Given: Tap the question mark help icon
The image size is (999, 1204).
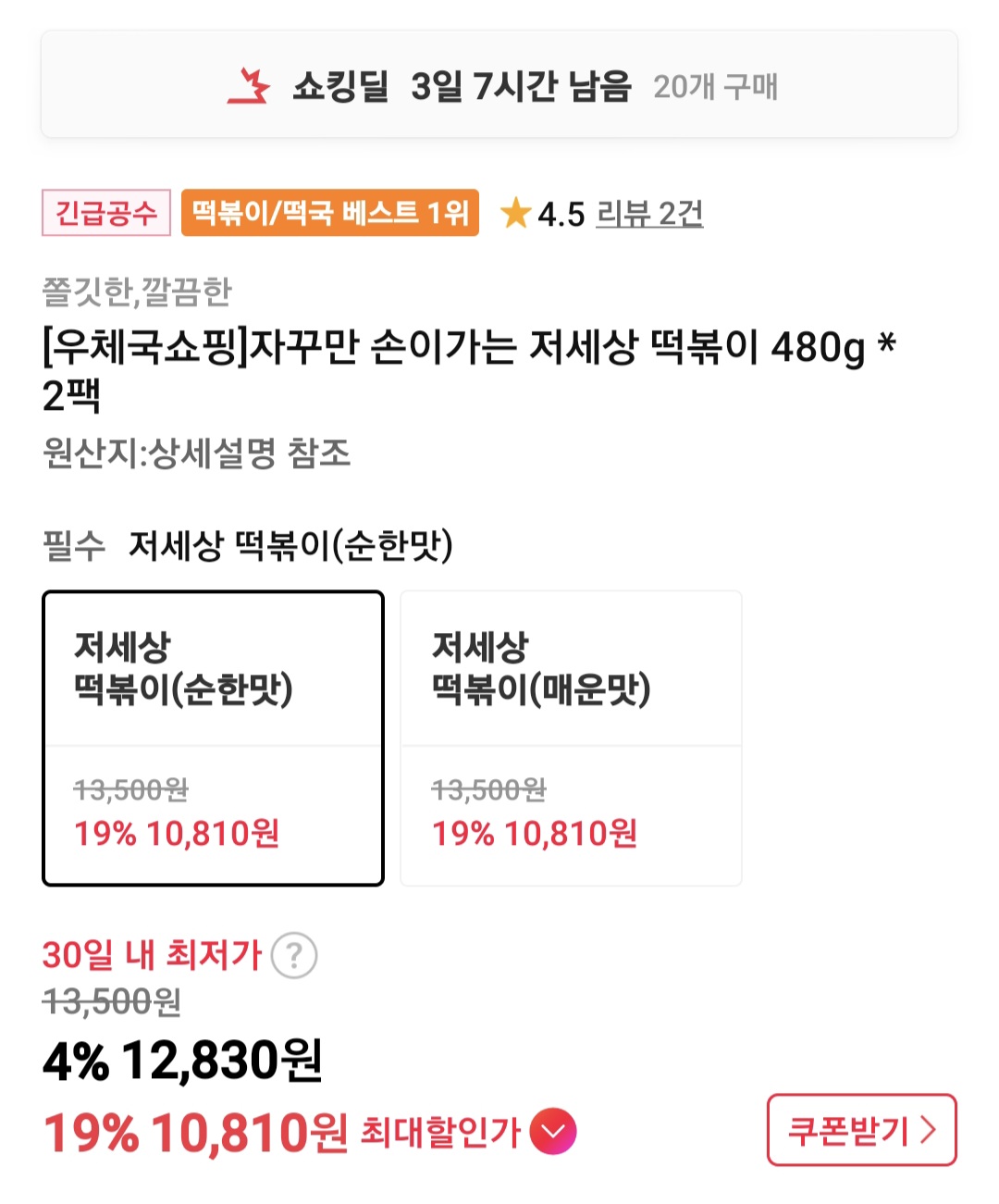Looking at the screenshot, I should tap(294, 956).
